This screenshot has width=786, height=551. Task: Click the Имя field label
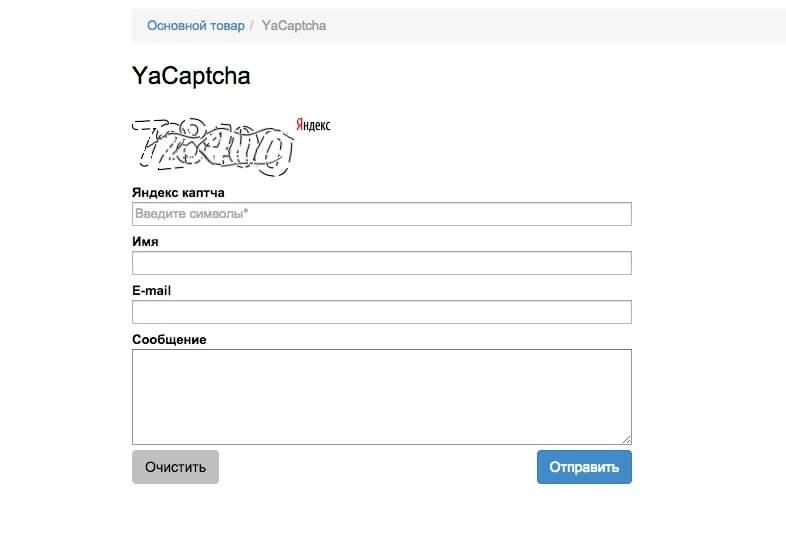[145, 242]
